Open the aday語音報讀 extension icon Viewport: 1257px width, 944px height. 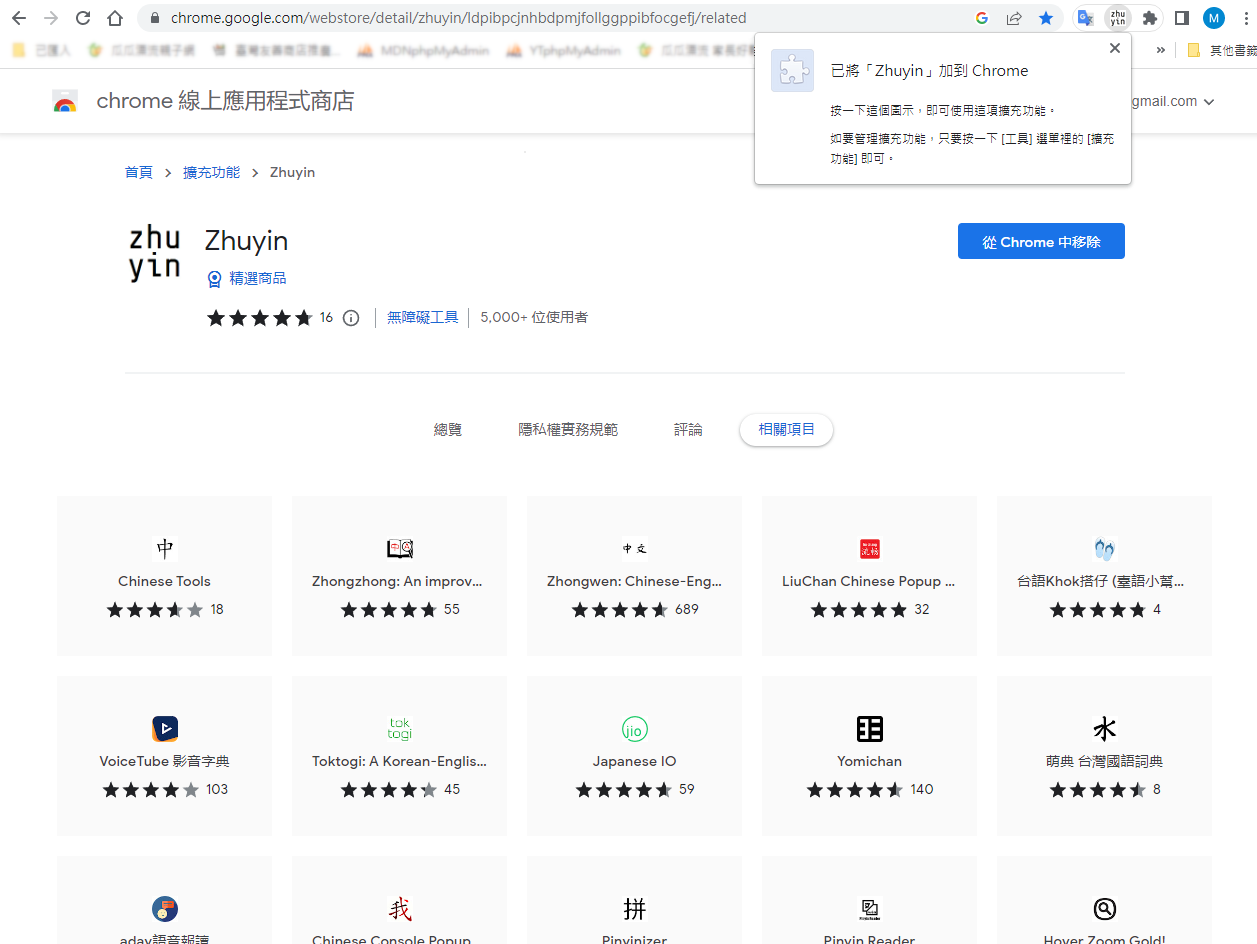pos(165,909)
